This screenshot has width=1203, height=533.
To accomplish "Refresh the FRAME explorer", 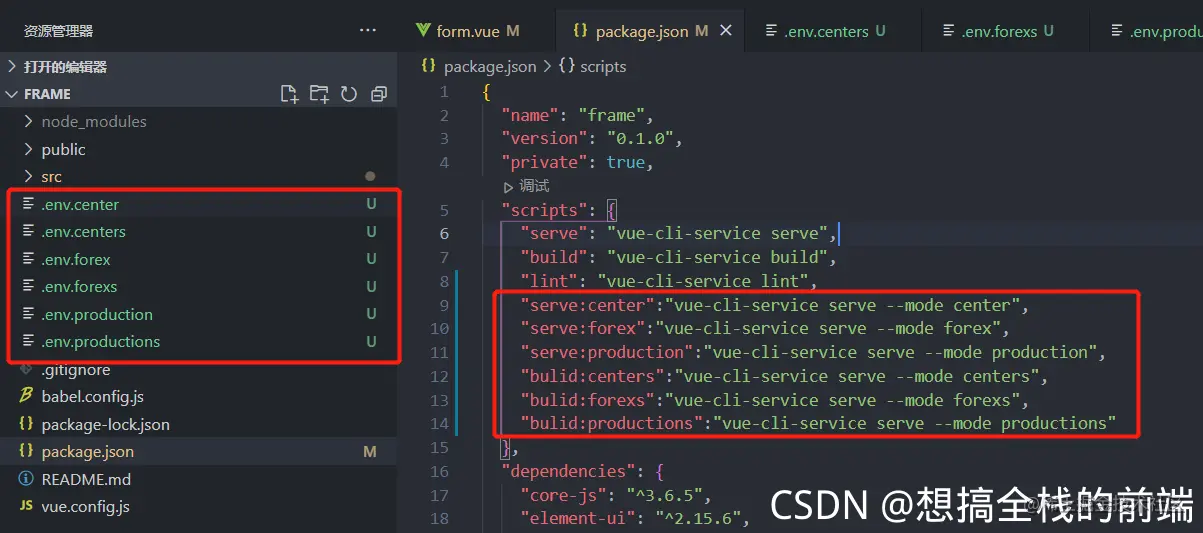I will pos(349,94).
